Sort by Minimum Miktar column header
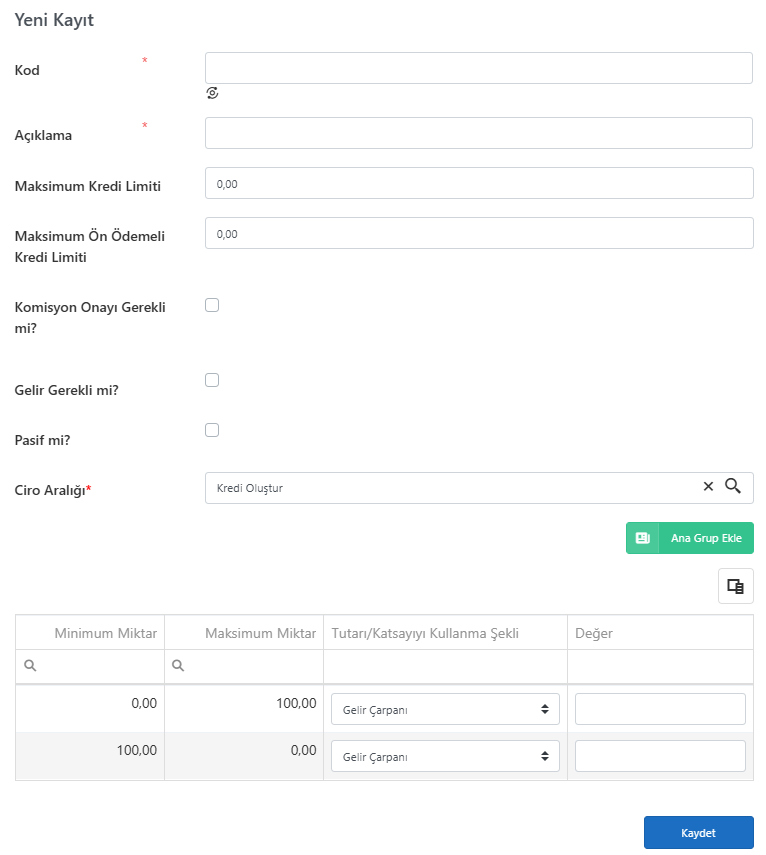766x855 pixels. click(90, 633)
